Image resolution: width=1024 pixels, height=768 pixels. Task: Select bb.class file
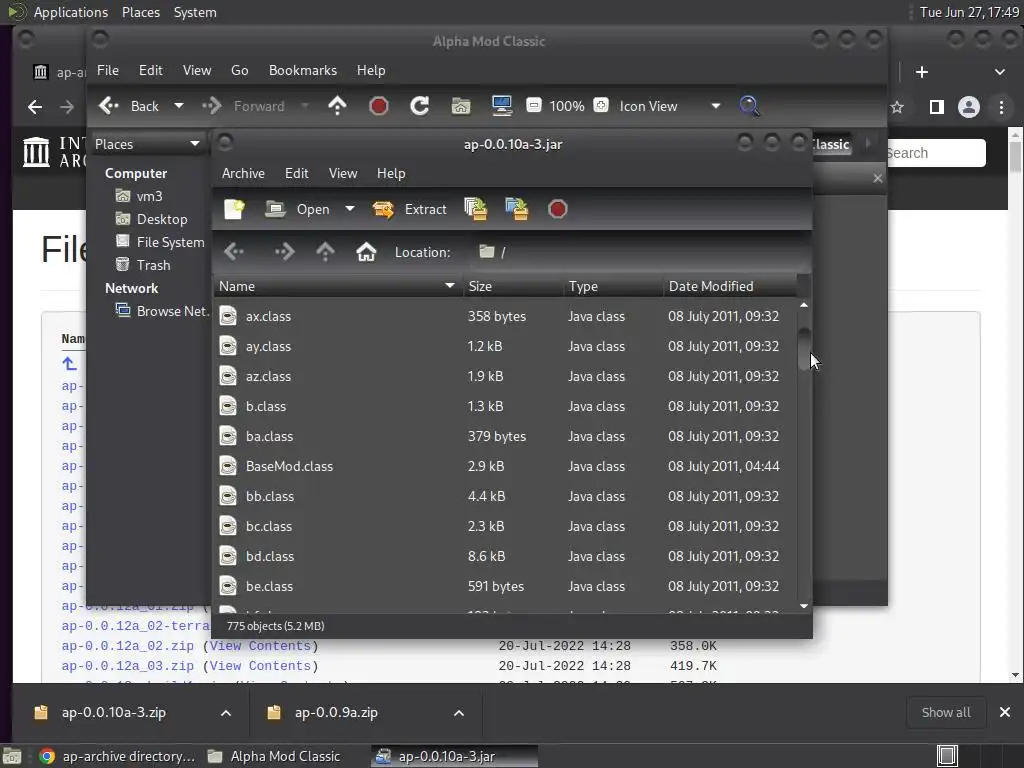point(505,496)
